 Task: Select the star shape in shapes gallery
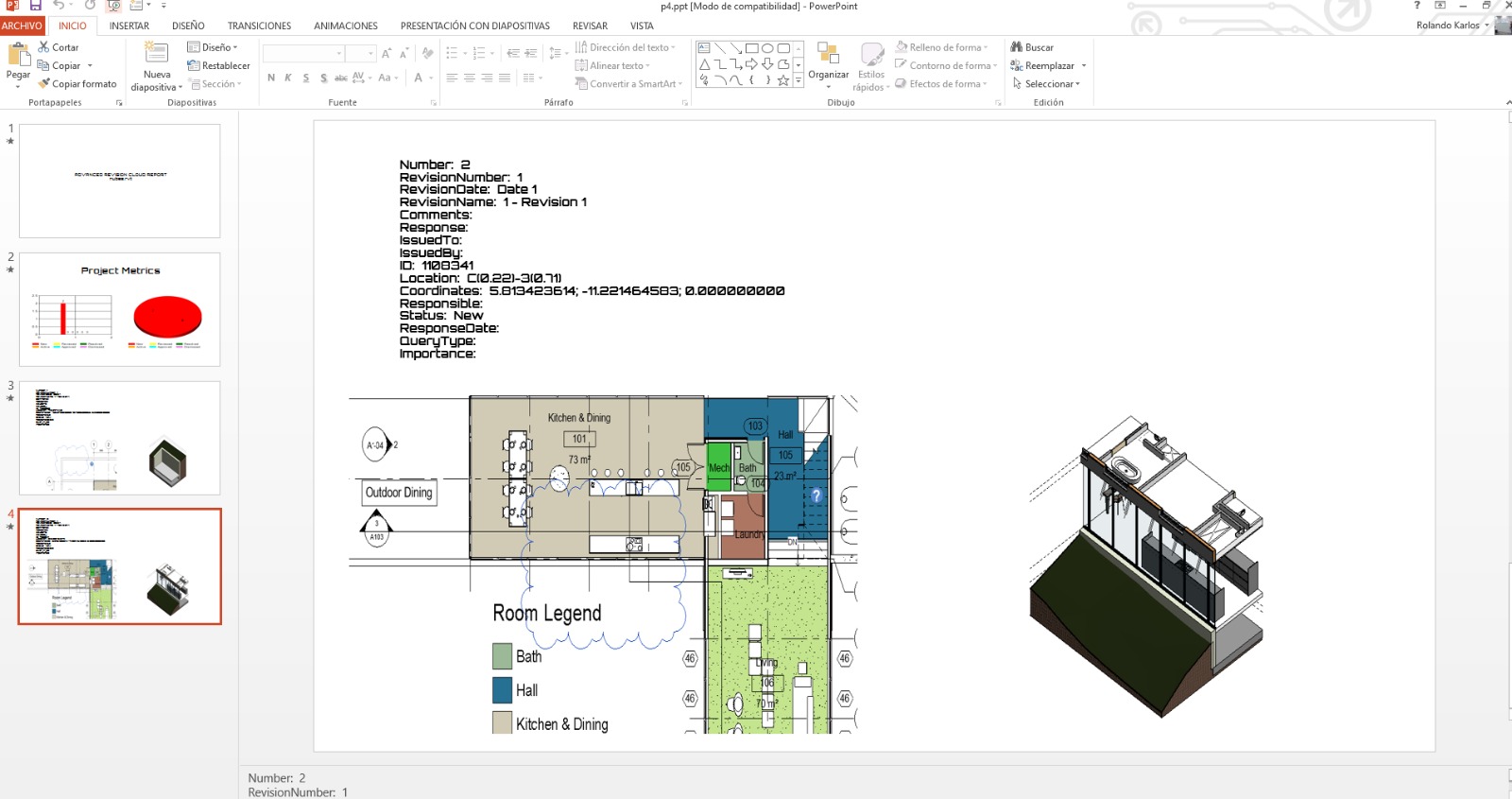(783, 81)
